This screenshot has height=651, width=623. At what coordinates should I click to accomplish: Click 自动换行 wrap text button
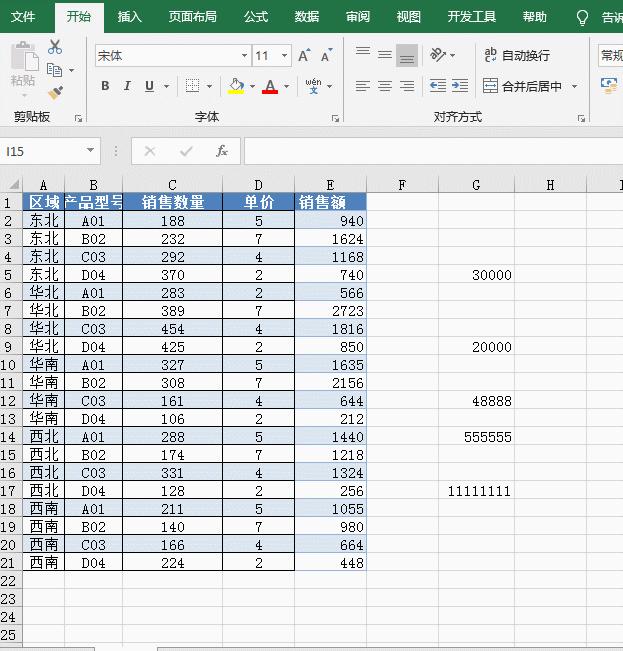(517, 55)
